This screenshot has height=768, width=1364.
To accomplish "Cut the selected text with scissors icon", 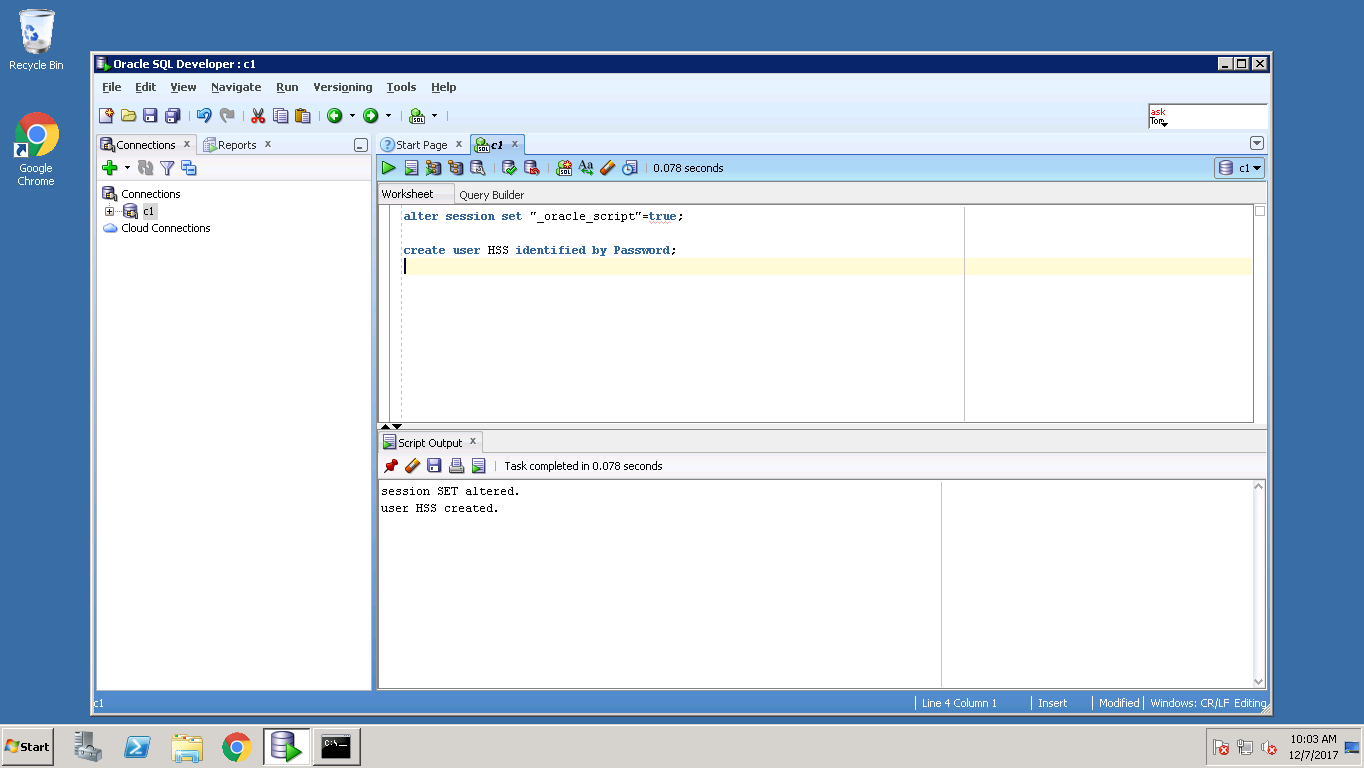I will point(257,115).
